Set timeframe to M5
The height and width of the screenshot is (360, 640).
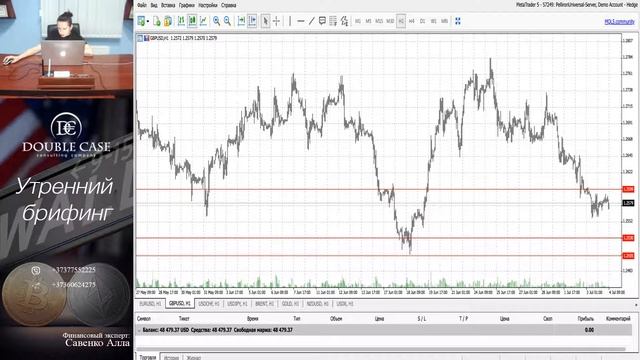[x=368, y=21]
